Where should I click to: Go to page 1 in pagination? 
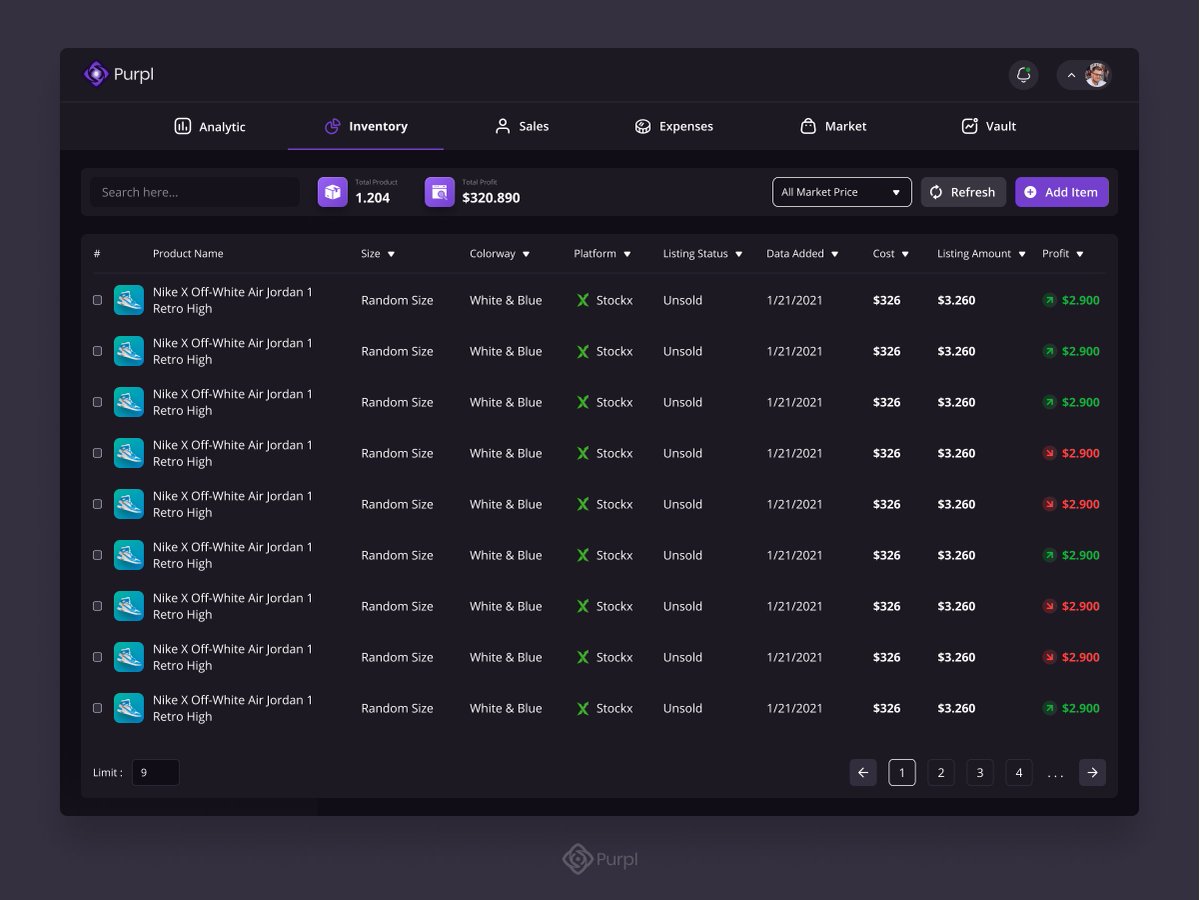(x=902, y=772)
